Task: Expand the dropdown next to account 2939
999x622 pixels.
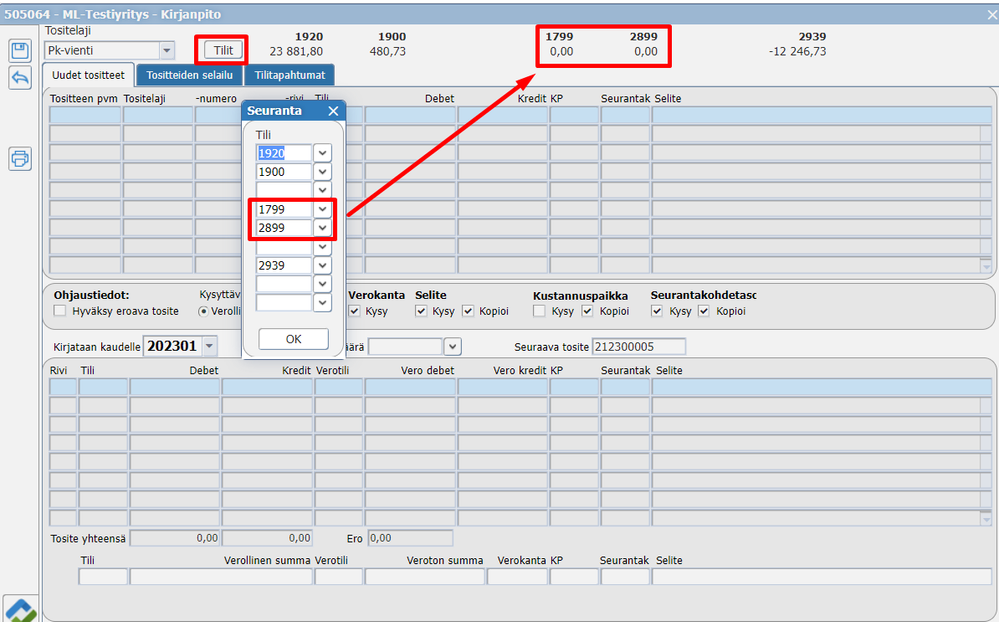Action: point(322,265)
